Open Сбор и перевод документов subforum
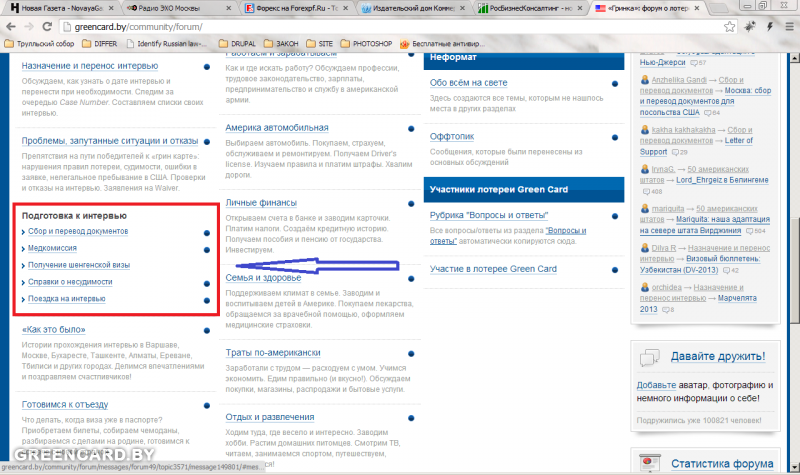 click(78, 231)
